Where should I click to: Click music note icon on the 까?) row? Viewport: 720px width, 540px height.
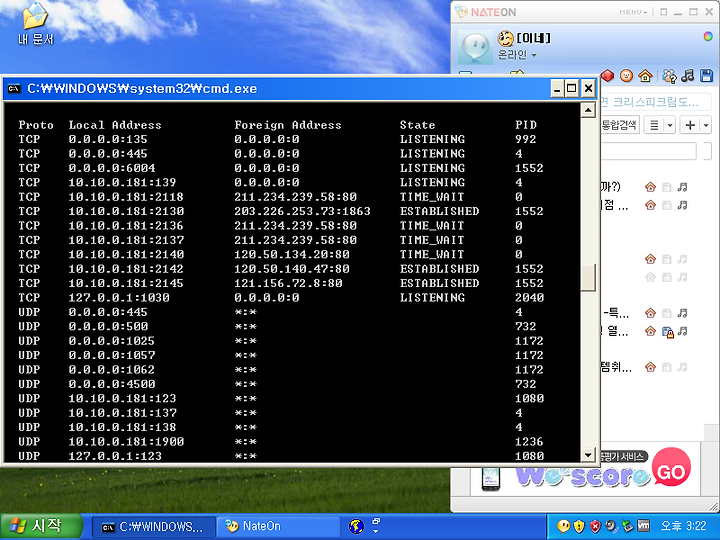(683, 187)
